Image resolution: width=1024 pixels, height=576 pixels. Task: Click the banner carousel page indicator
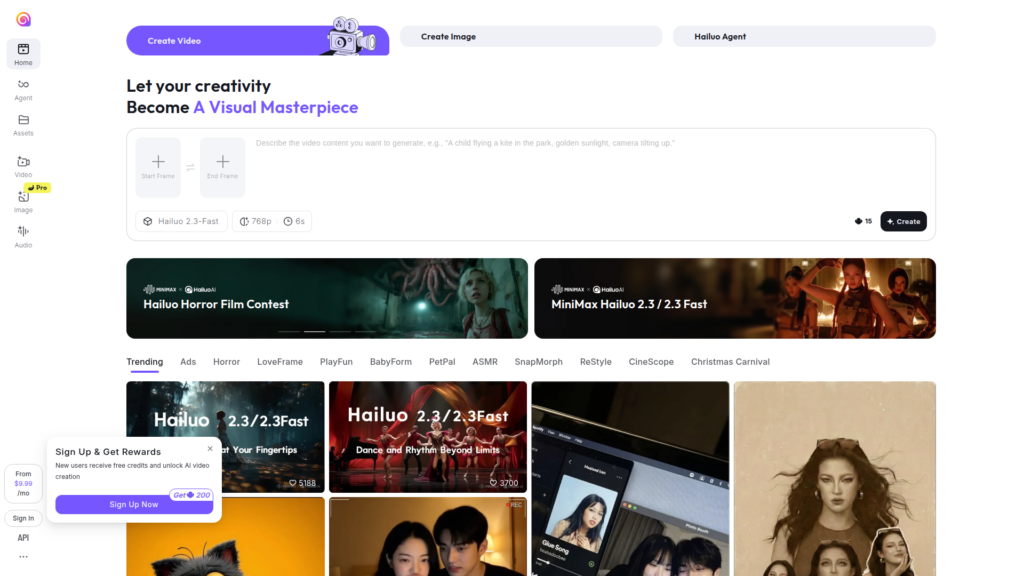point(314,331)
